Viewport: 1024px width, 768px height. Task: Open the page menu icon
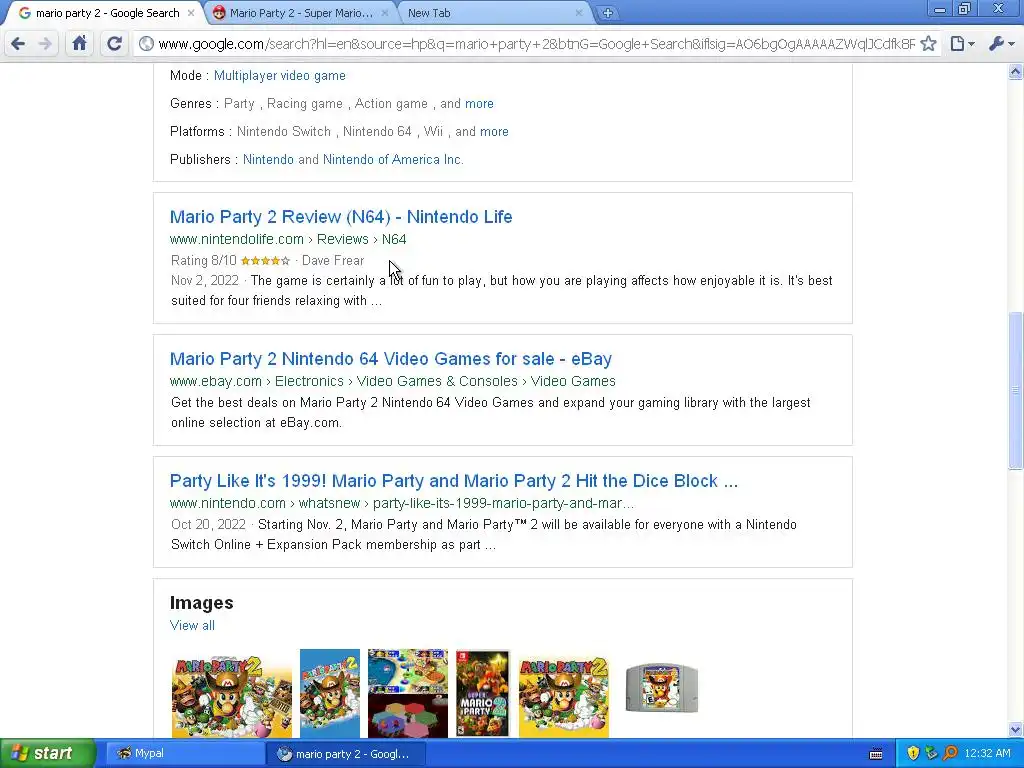(x=962, y=44)
